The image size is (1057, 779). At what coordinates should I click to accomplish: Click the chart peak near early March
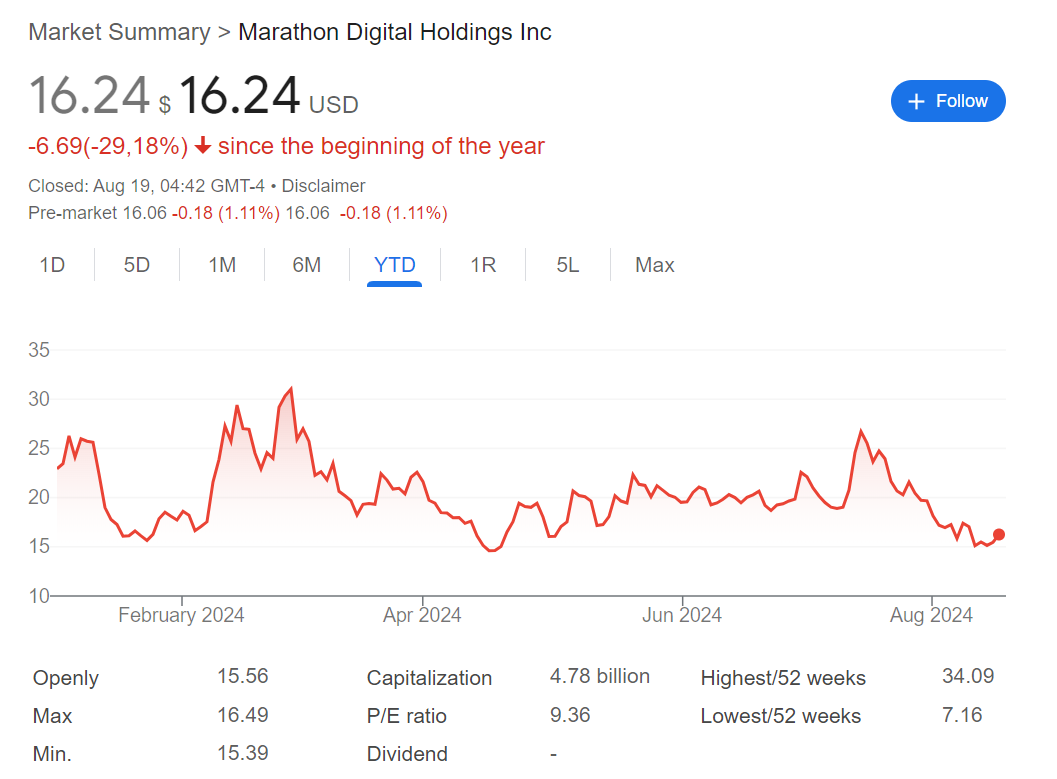290,387
